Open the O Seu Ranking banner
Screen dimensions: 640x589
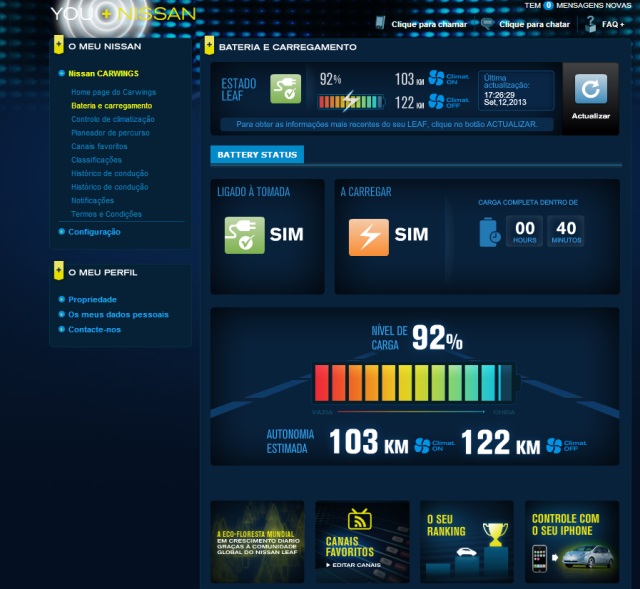(x=467, y=542)
